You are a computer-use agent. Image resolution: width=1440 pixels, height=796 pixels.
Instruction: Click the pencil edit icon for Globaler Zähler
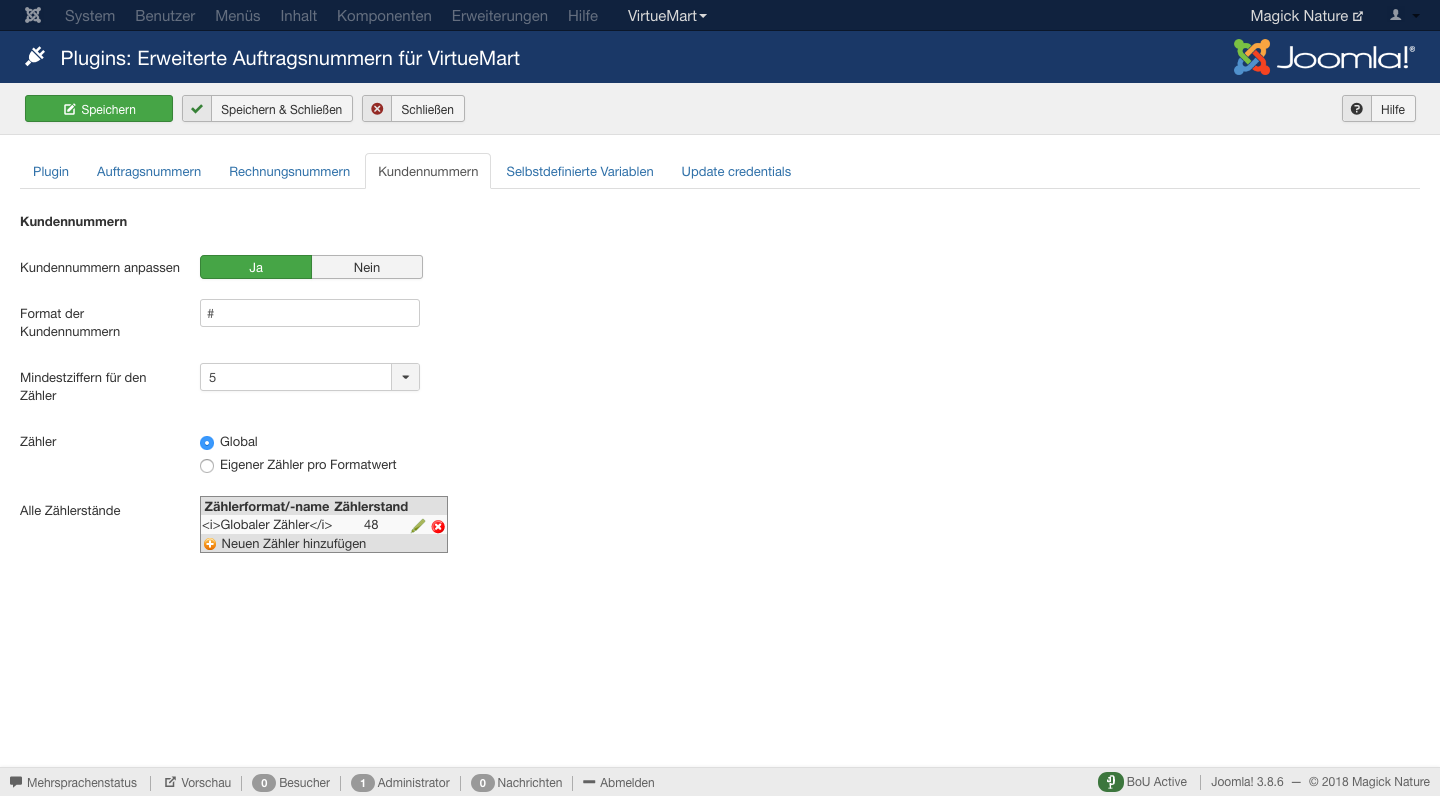pyautogui.click(x=418, y=526)
